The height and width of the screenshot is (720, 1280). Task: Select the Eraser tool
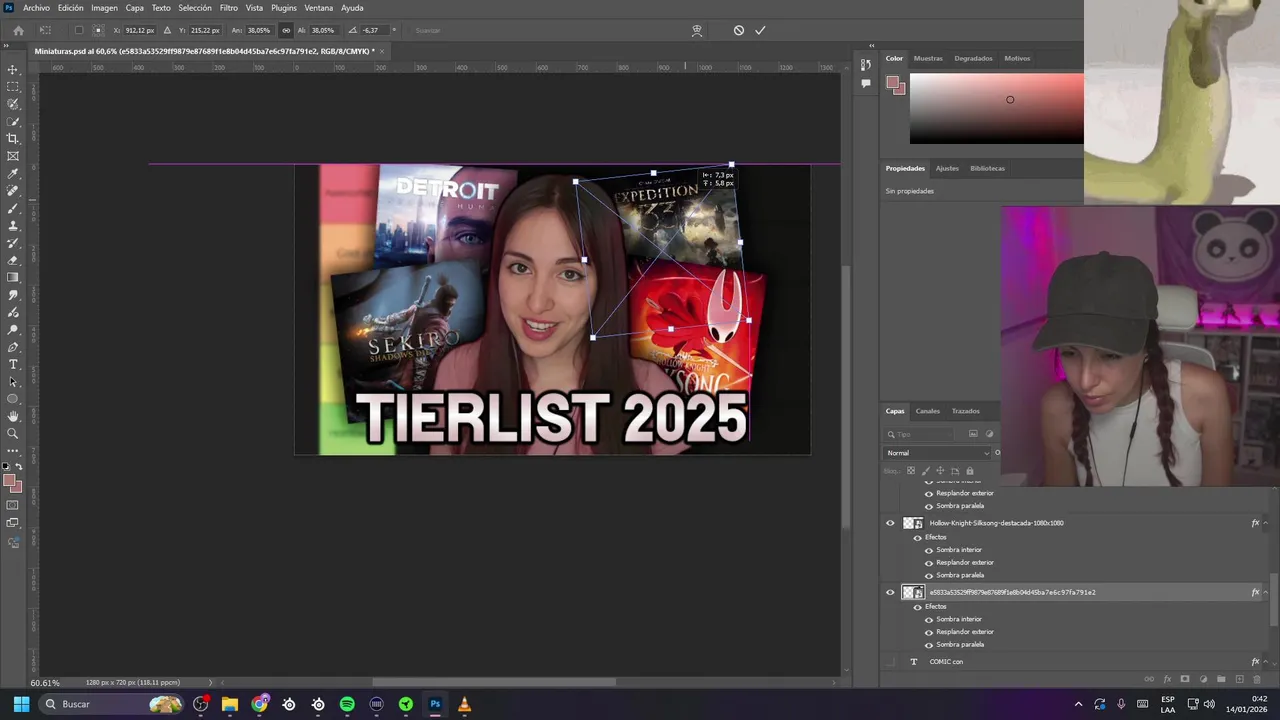coord(13,260)
